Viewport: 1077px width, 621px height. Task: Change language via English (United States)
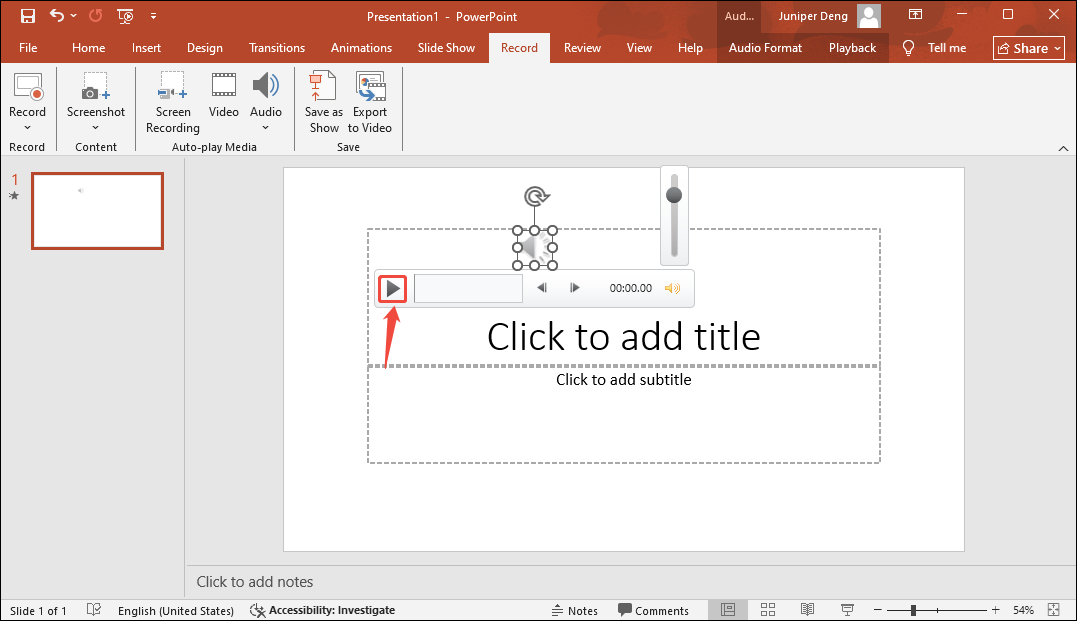pos(176,610)
